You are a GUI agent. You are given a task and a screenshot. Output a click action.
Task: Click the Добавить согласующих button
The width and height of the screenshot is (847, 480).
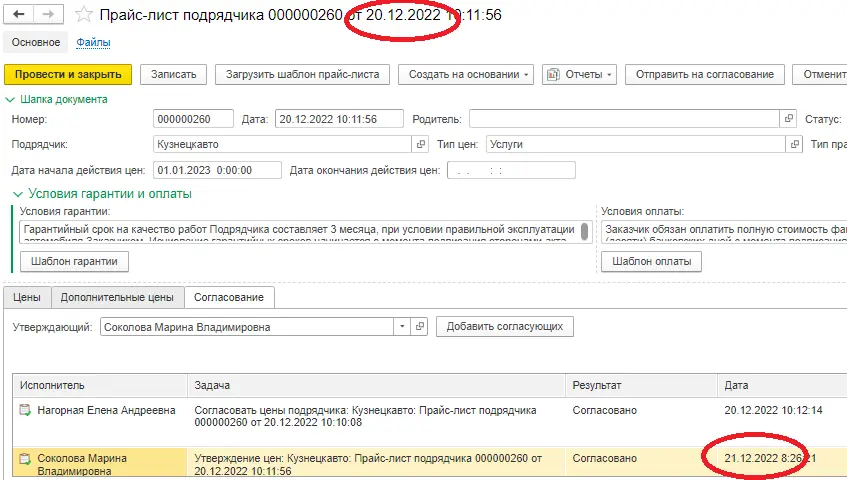(x=505, y=327)
